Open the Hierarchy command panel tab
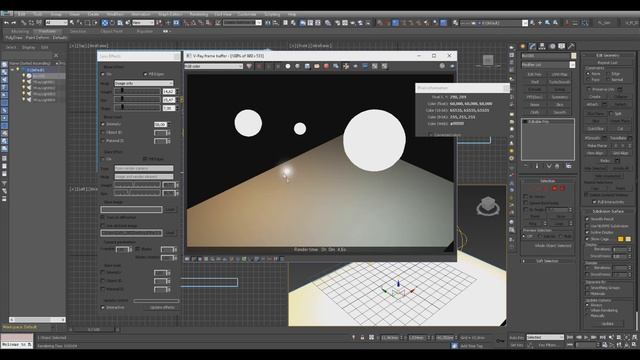640x360 pixels. [542, 47]
